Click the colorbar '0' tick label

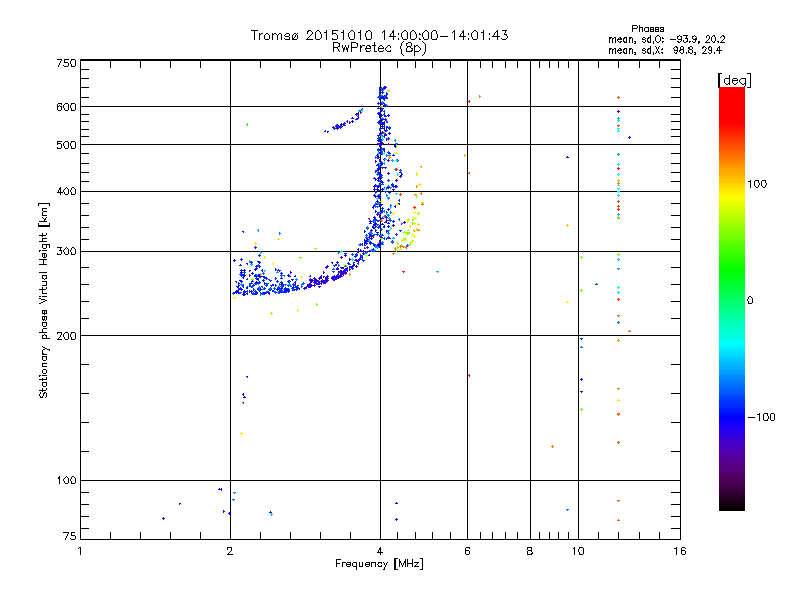pos(749,301)
